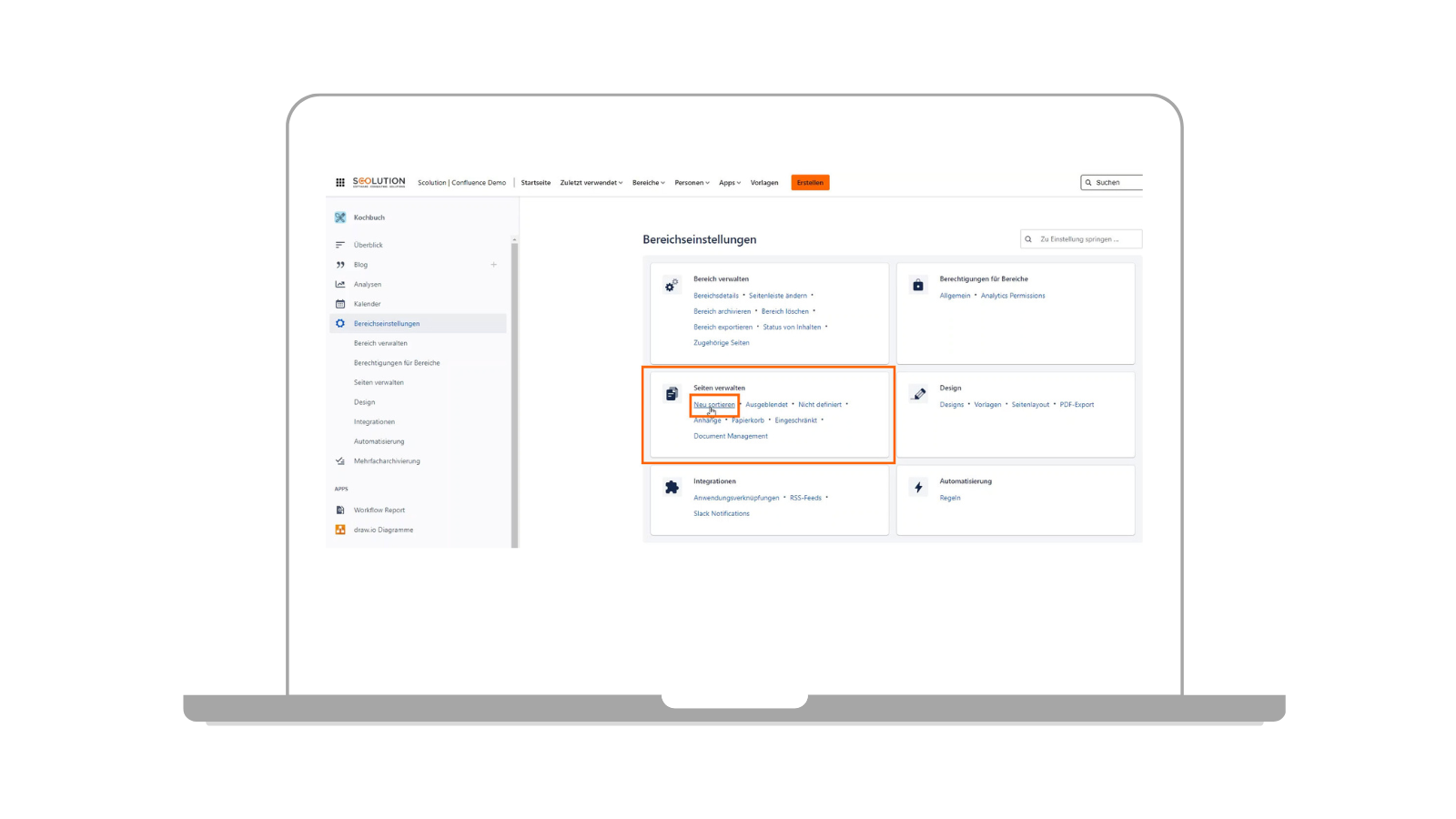Click the Mehrfacharchivierung icon
1456x819 pixels.
click(340, 461)
